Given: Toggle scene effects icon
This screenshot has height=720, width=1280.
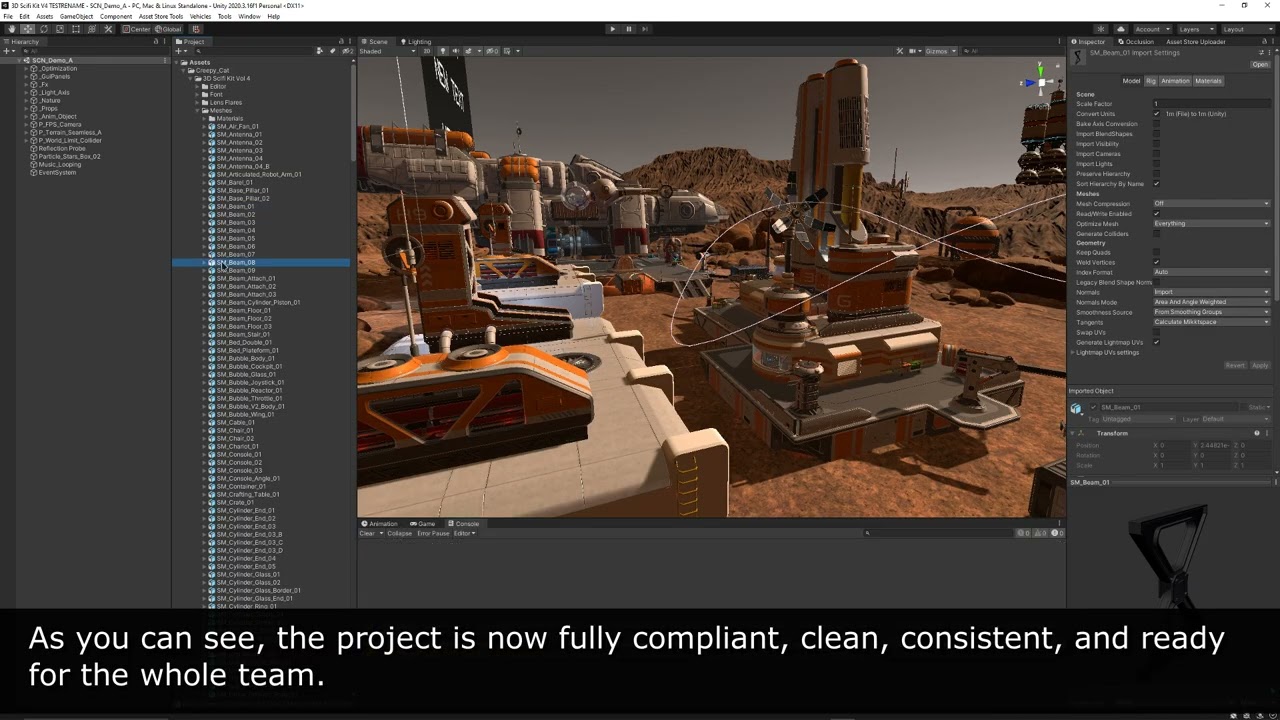Looking at the screenshot, I should [467, 51].
